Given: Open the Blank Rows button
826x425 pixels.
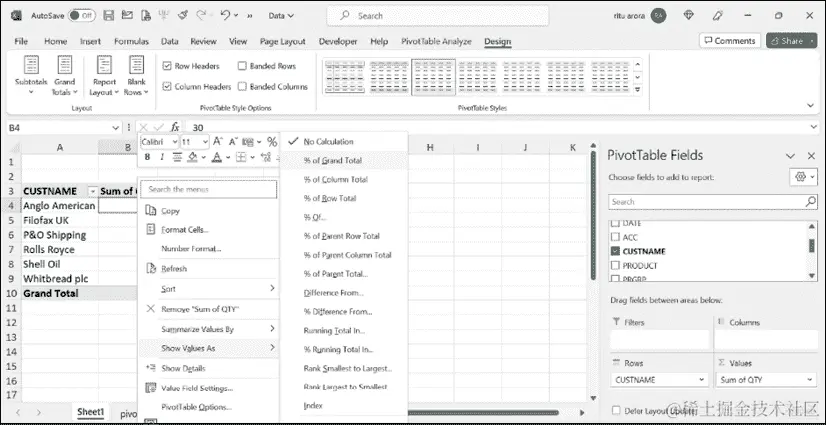Looking at the screenshot, I should [x=136, y=76].
